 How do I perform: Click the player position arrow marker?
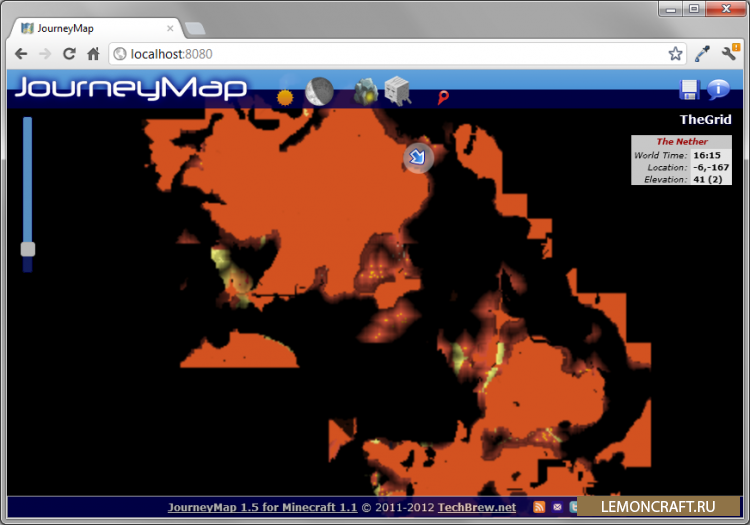pyautogui.click(x=418, y=157)
